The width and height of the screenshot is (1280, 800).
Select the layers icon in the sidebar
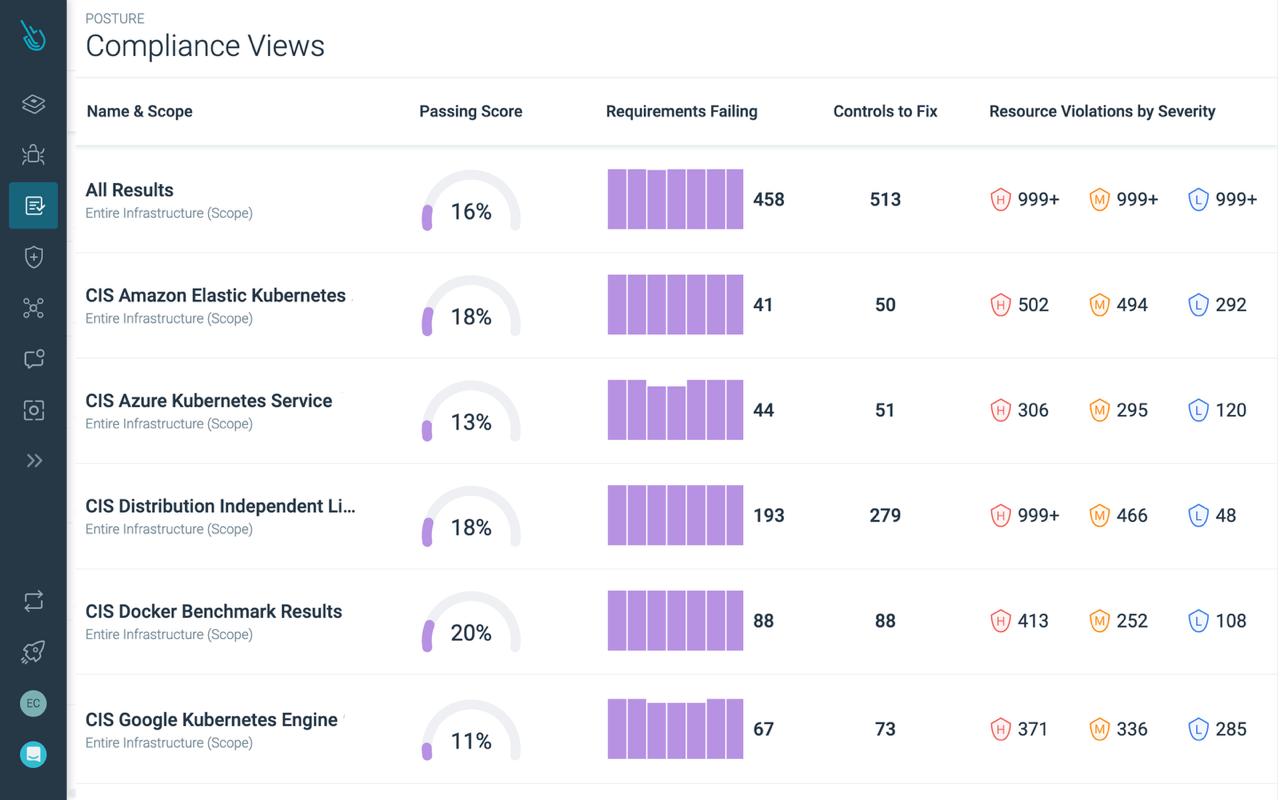pos(33,103)
